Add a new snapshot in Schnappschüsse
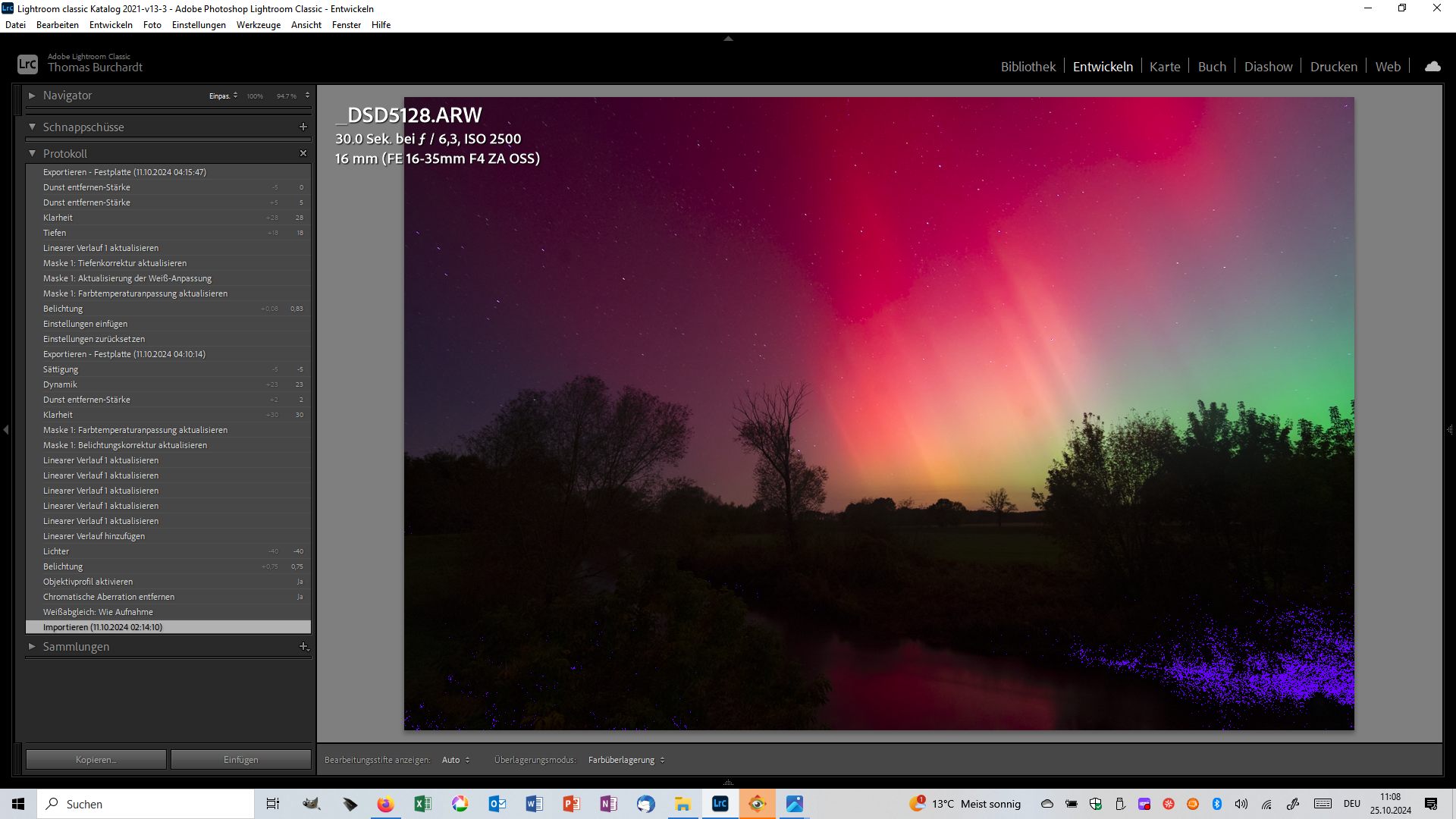 303,127
